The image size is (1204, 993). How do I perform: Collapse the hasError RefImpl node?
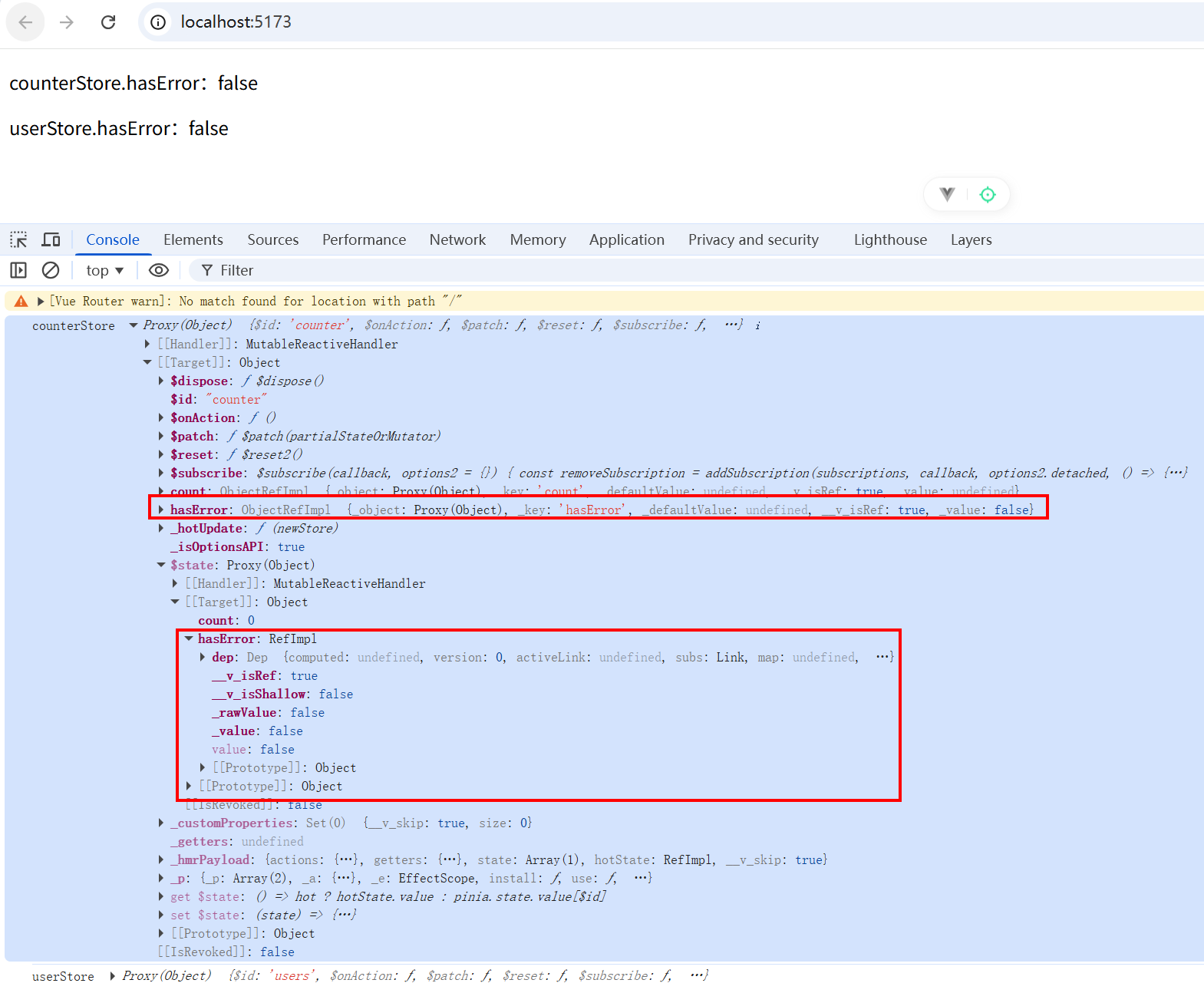[189, 639]
